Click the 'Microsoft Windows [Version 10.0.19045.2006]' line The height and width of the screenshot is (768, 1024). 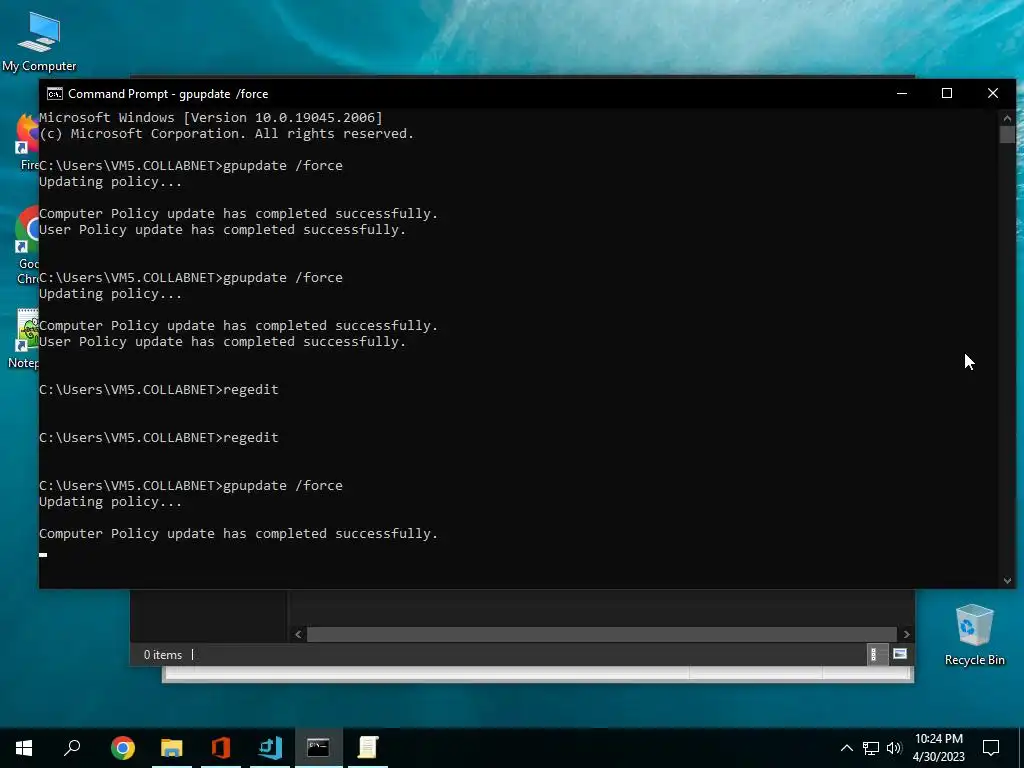coord(211,118)
